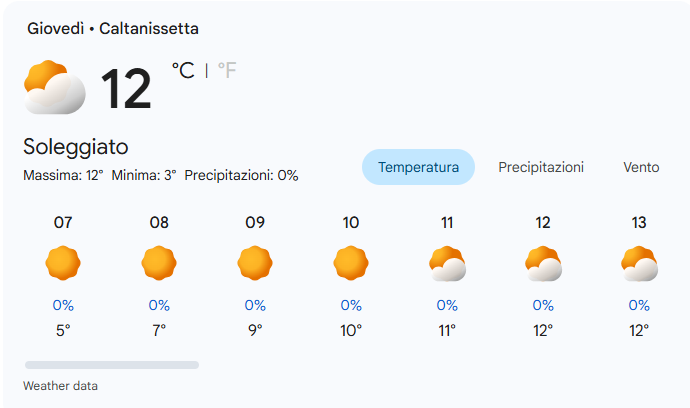
Task: Click the sunny icon for hour 09
Action: 255,263
